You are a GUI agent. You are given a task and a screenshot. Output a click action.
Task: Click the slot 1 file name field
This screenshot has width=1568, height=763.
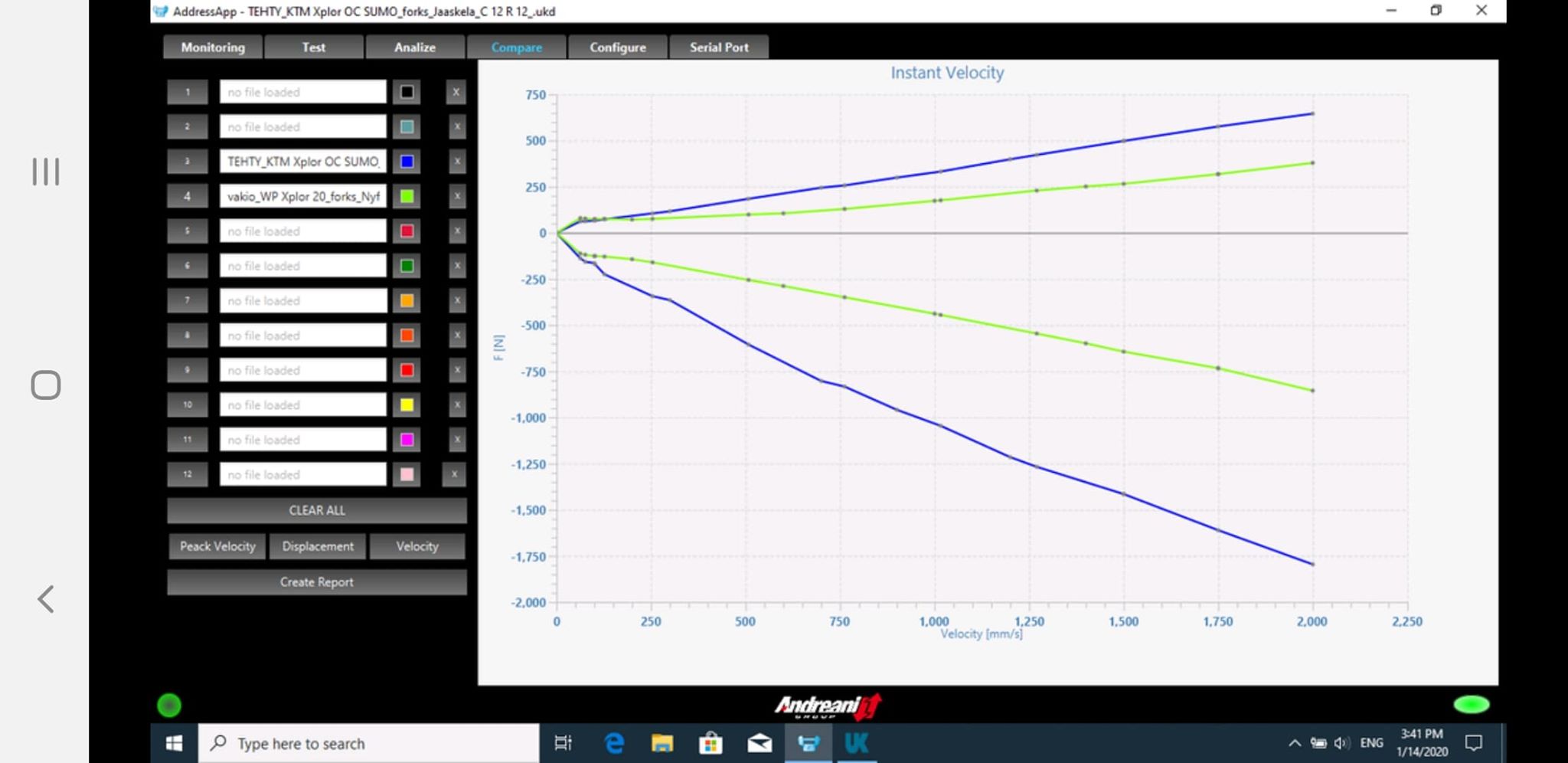coord(302,92)
